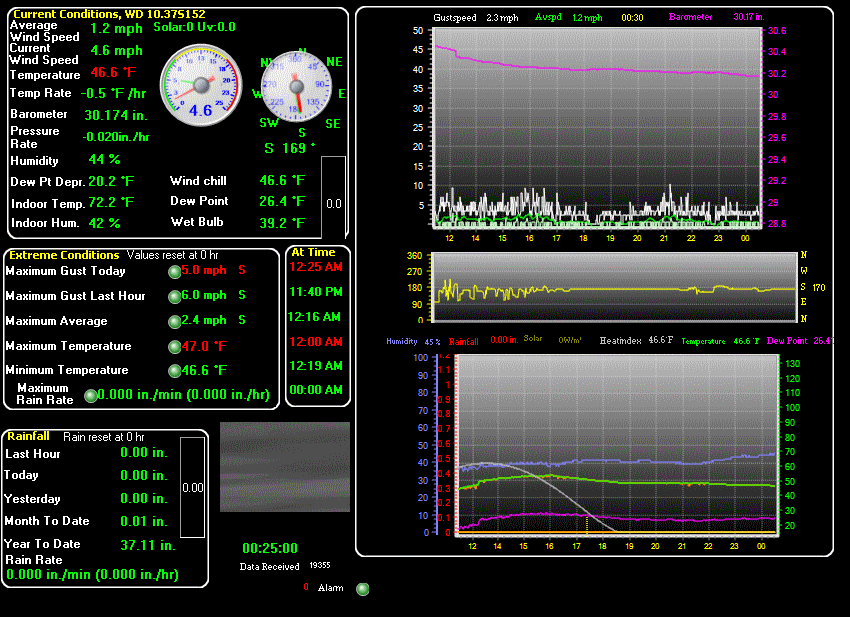Screen dimensions: 850x617
Task: Click the Year To Date rainfall value
Action: tap(148, 545)
